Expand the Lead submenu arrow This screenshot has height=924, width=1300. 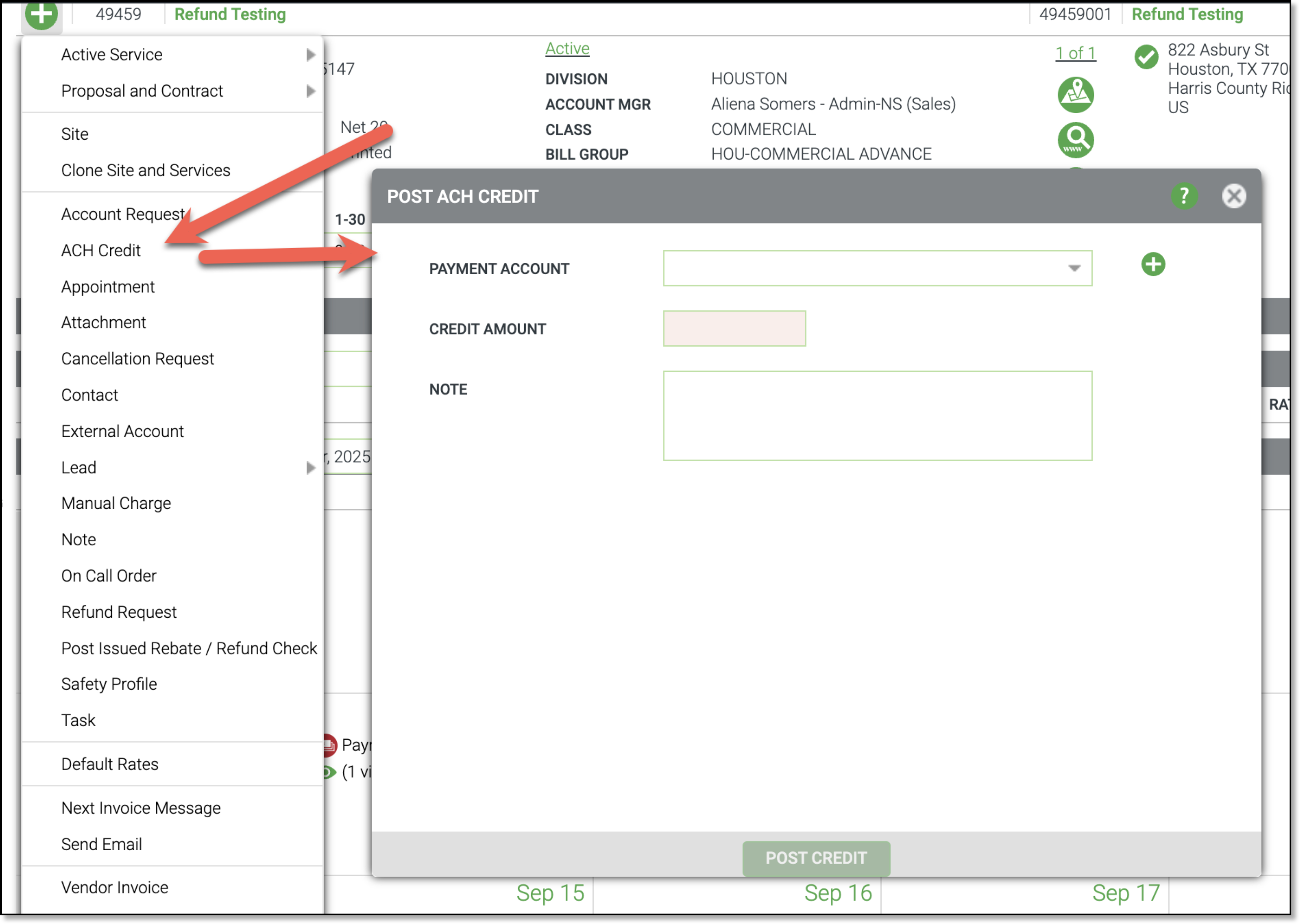tap(310, 468)
